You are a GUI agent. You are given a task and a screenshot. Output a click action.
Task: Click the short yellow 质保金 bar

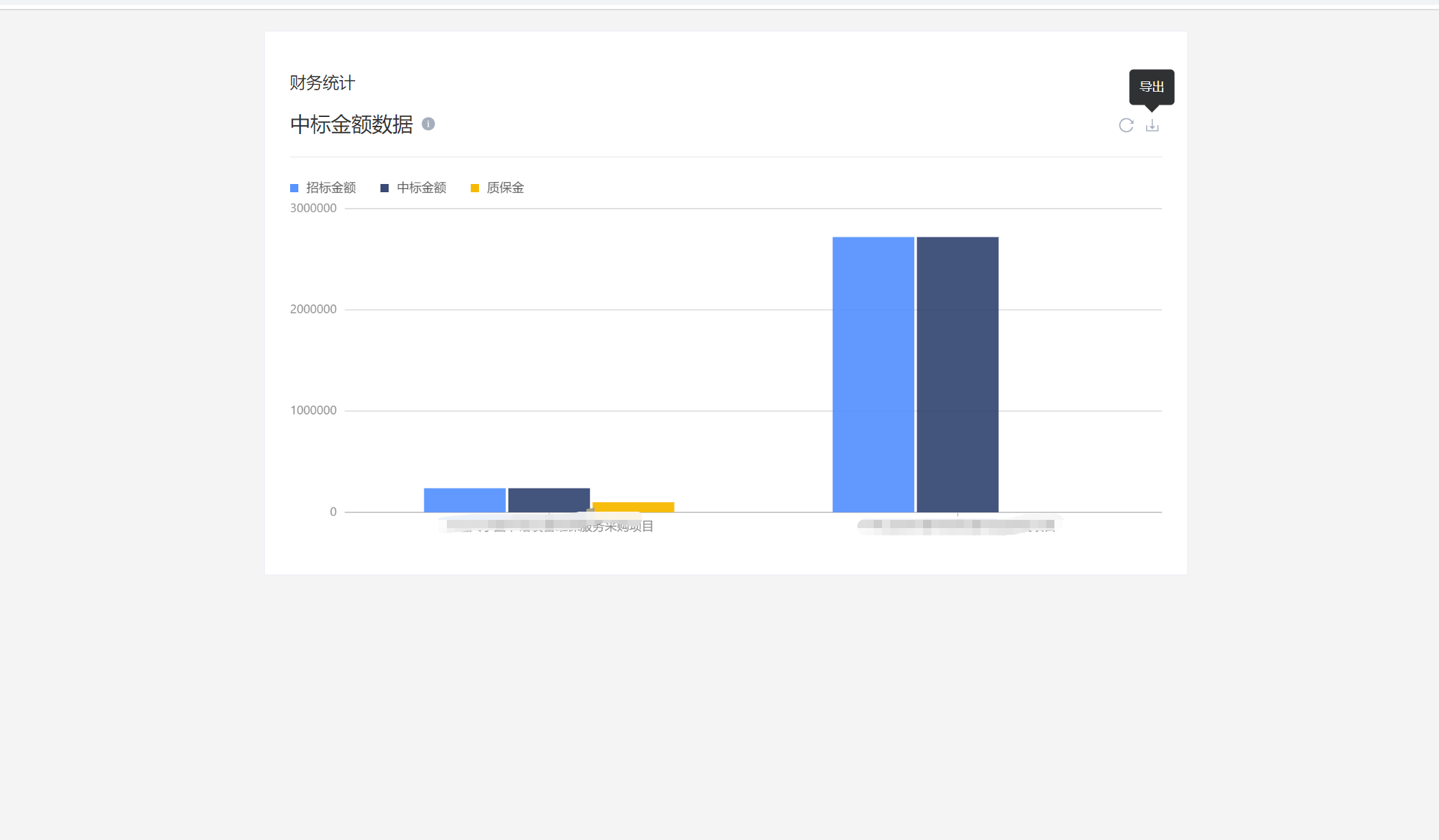coord(634,507)
